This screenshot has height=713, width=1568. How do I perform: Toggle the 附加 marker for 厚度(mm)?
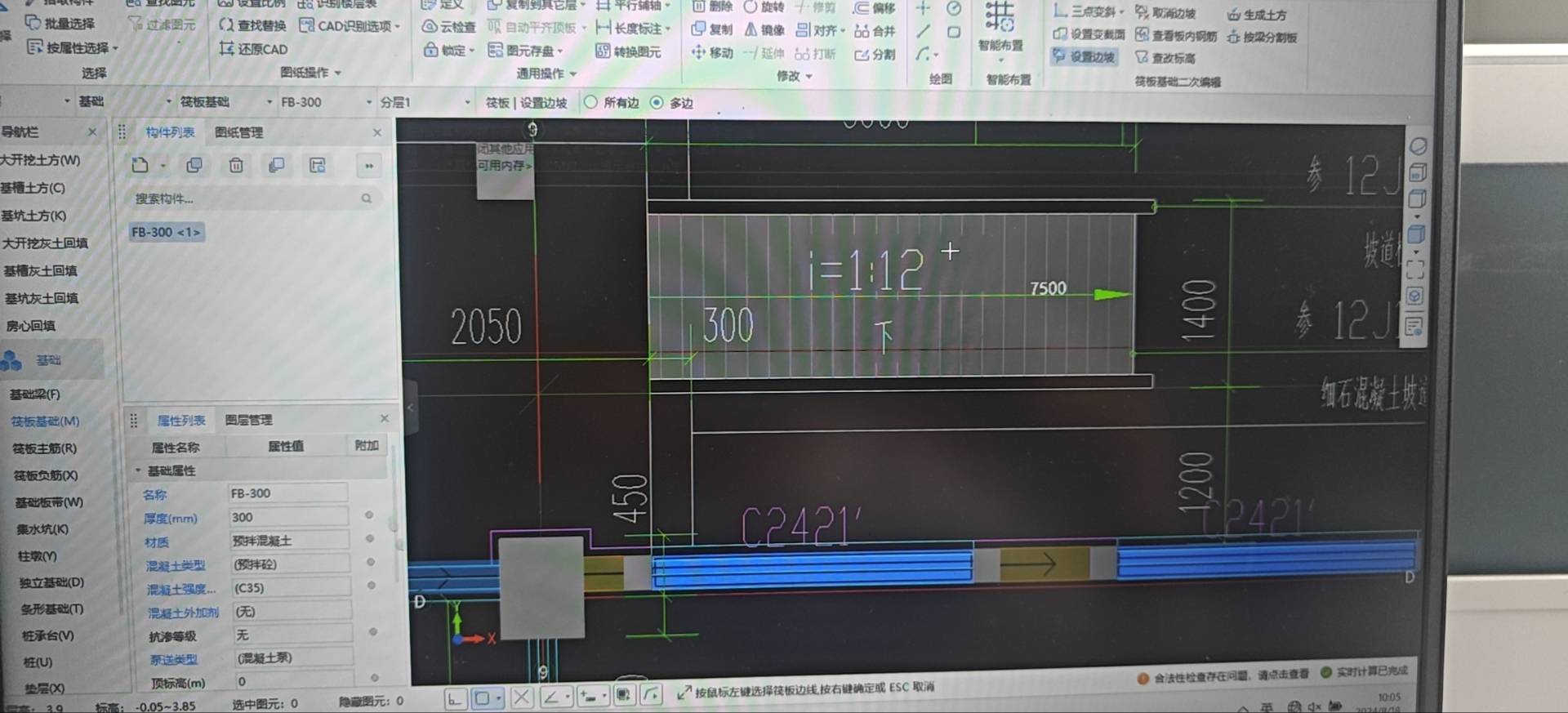click(369, 515)
